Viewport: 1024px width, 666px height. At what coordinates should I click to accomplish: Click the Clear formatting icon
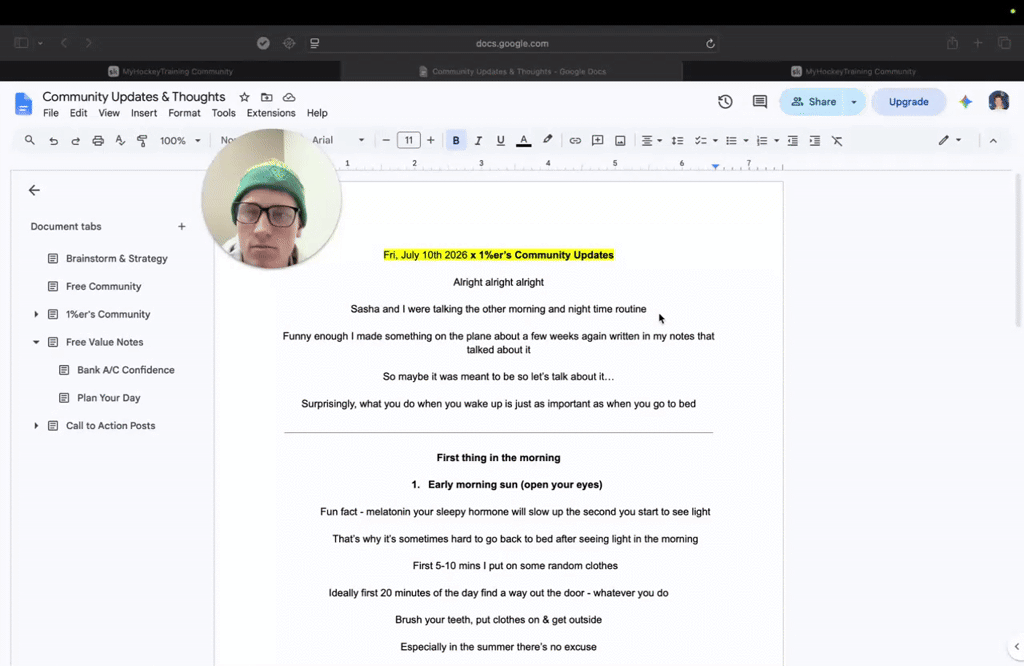coord(837,140)
